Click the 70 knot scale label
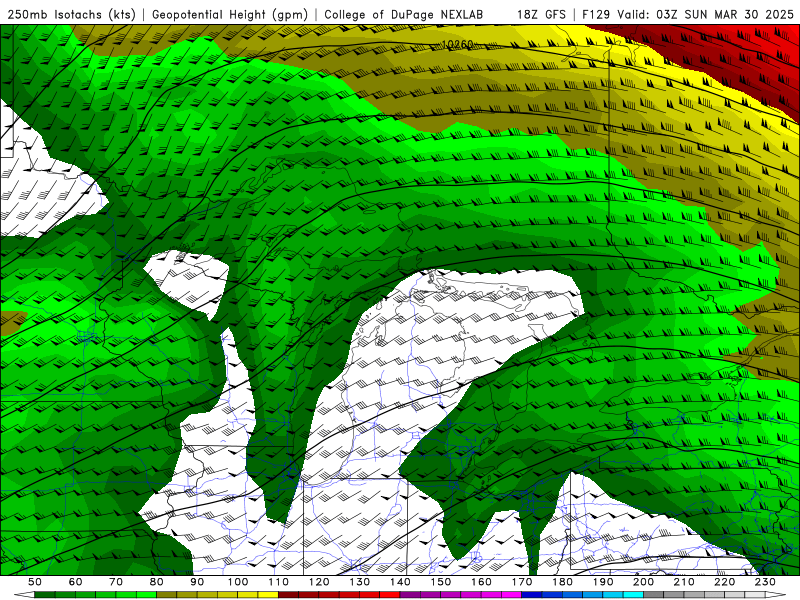Image resolution: width=800 pixels, height=600 pixels. tap(116, 582)
